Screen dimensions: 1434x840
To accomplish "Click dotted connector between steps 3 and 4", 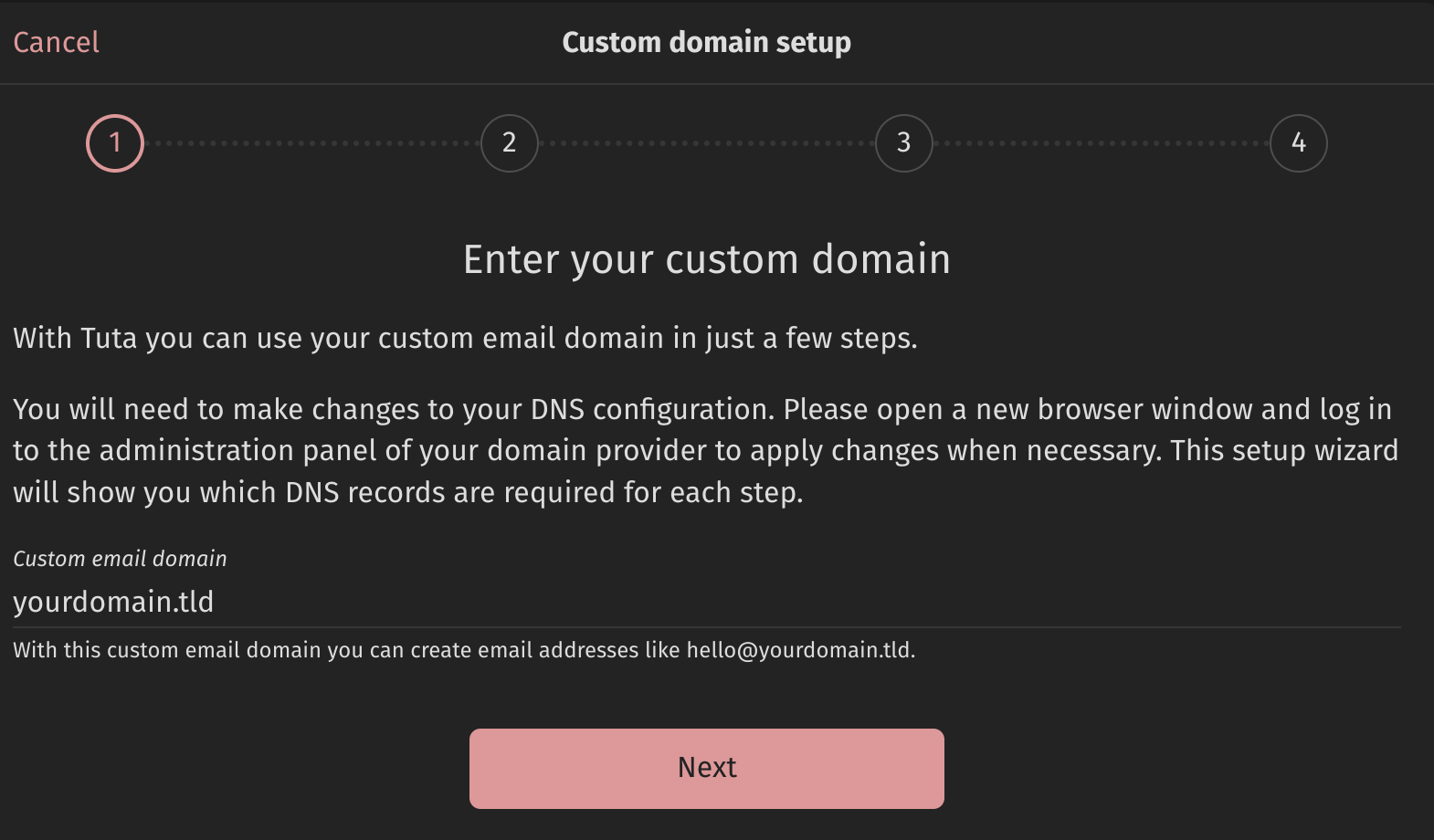I will (1102, 143).
